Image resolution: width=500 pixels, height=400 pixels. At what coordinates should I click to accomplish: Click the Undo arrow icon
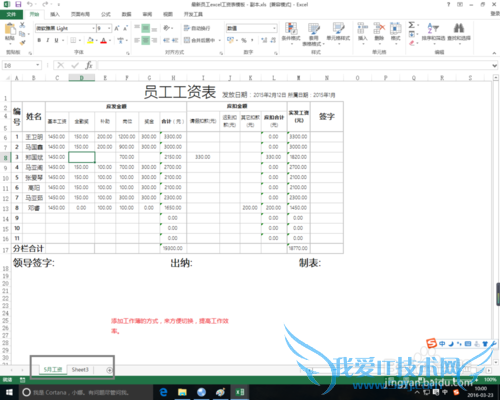click(x=30, y=4)
